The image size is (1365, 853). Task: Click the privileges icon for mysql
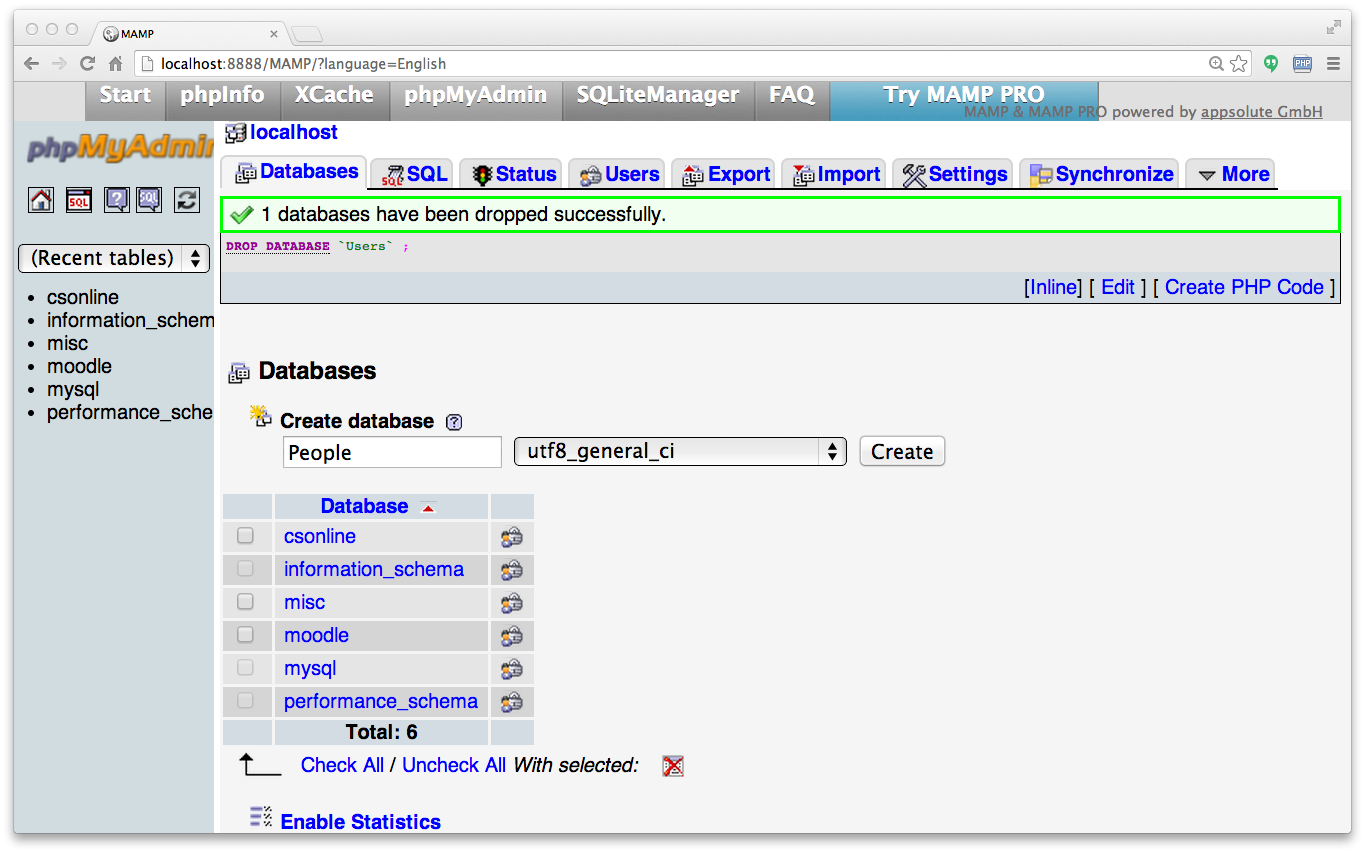(x=512, y=669)
